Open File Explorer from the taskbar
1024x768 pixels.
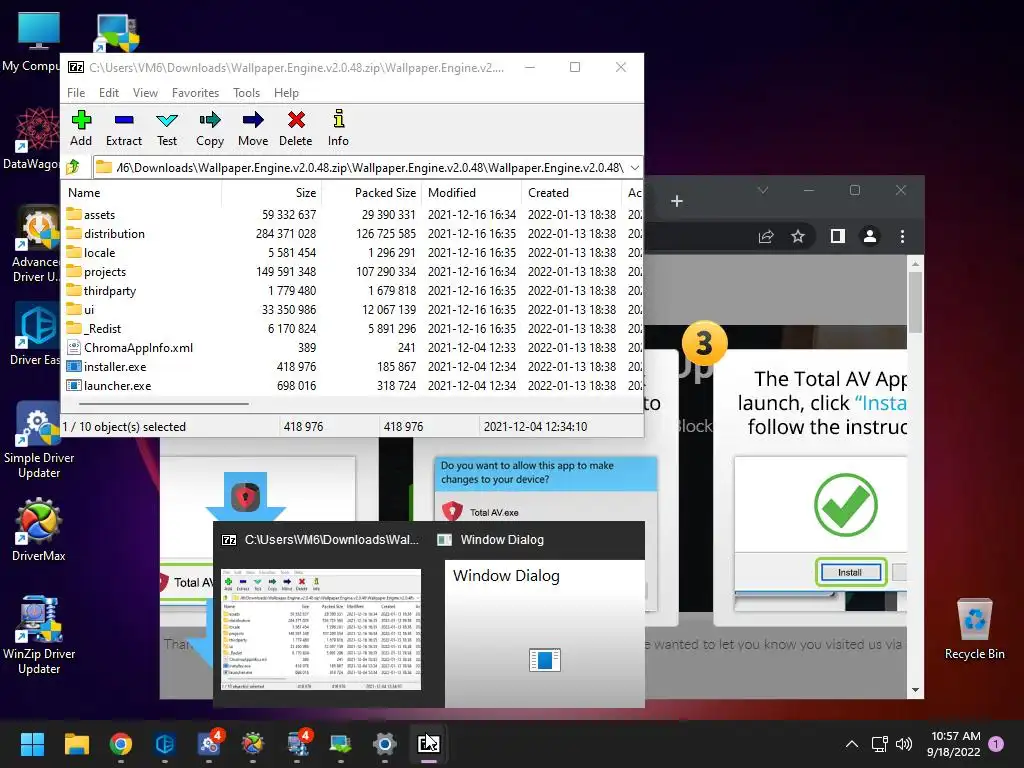pos(76,744)
